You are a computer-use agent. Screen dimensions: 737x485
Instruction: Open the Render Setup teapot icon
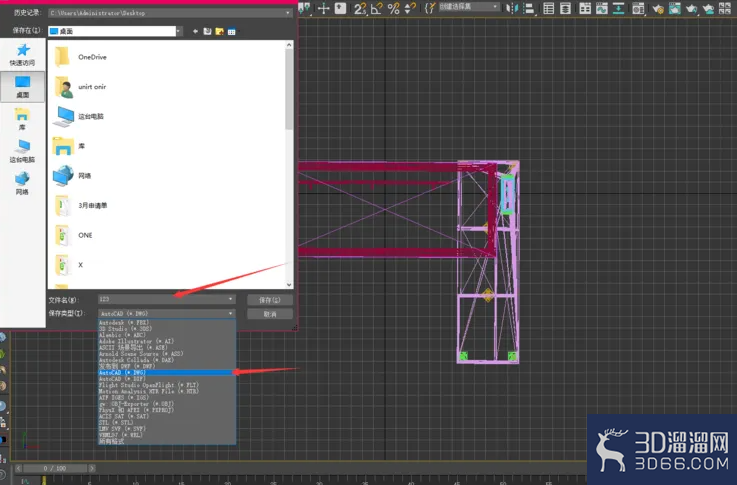pyautogui.click(x=658, y=8)
